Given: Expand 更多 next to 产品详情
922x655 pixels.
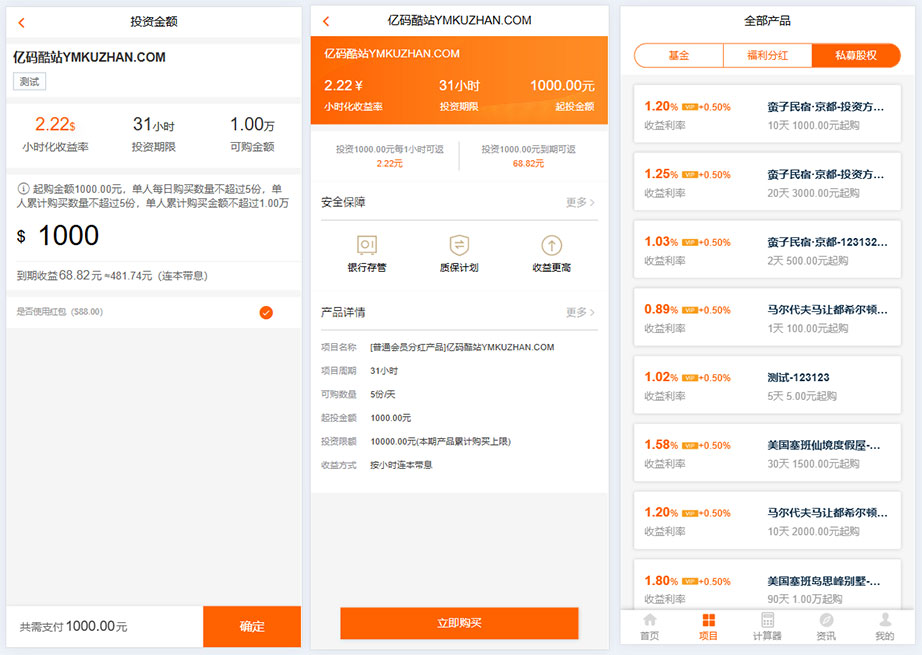Looking at the screenshot, I should (x=579, y=312).
